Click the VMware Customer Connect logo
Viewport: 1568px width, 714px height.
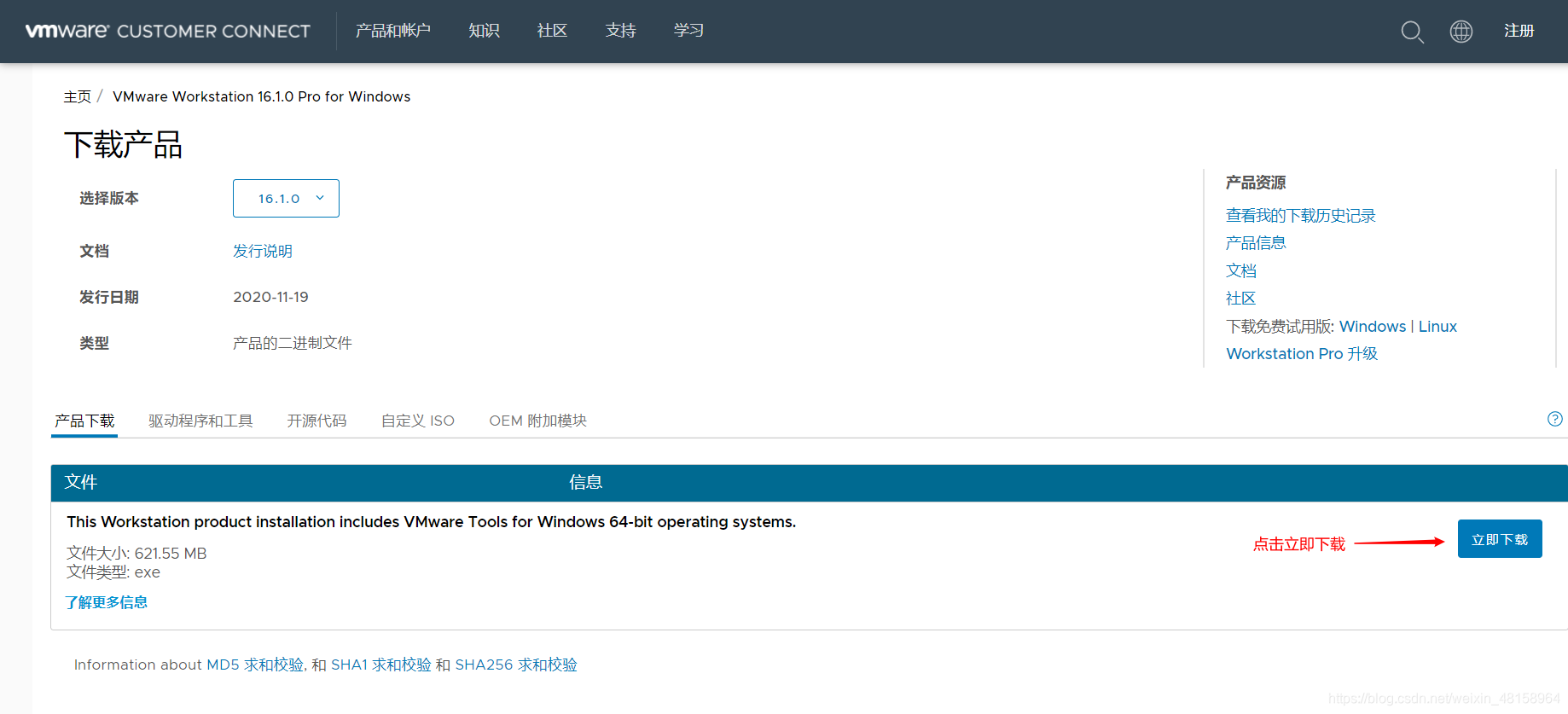(168, 31)
